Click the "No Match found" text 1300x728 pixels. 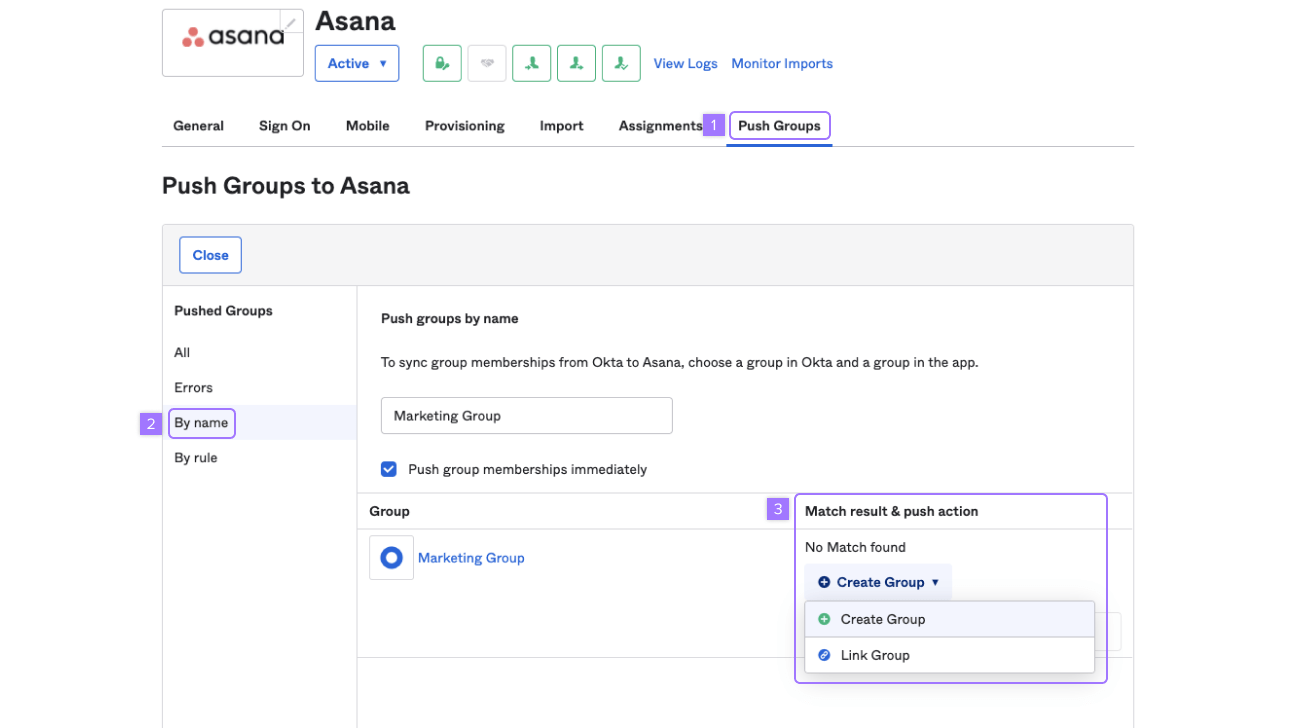pyautogui.click(x=856, y=548)
